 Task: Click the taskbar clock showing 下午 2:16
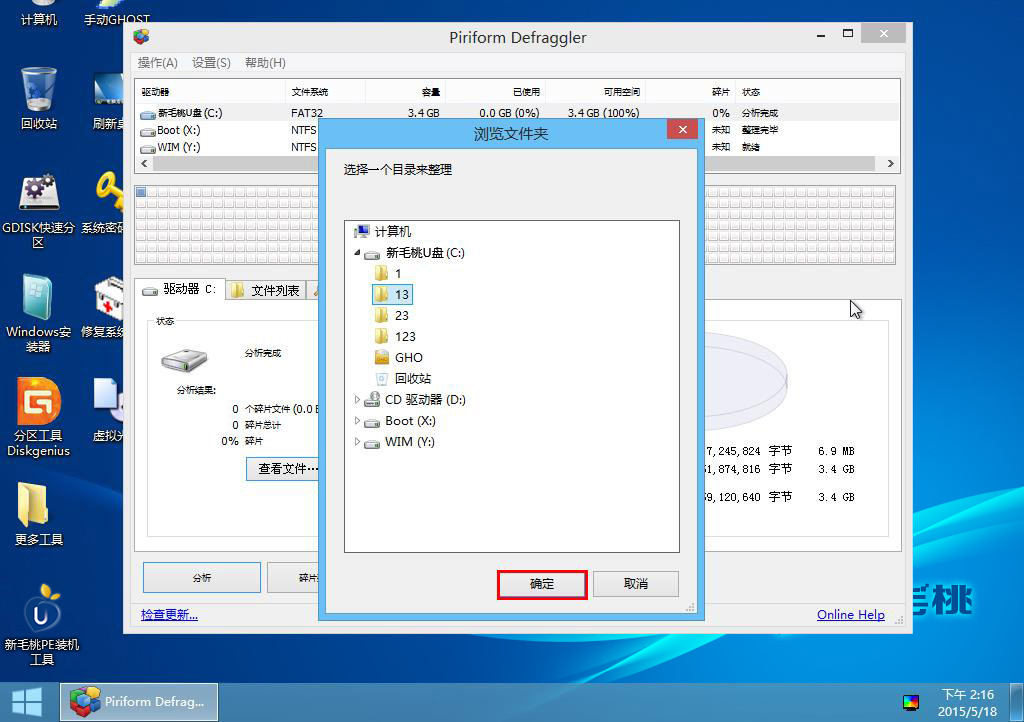coord(967,702)
